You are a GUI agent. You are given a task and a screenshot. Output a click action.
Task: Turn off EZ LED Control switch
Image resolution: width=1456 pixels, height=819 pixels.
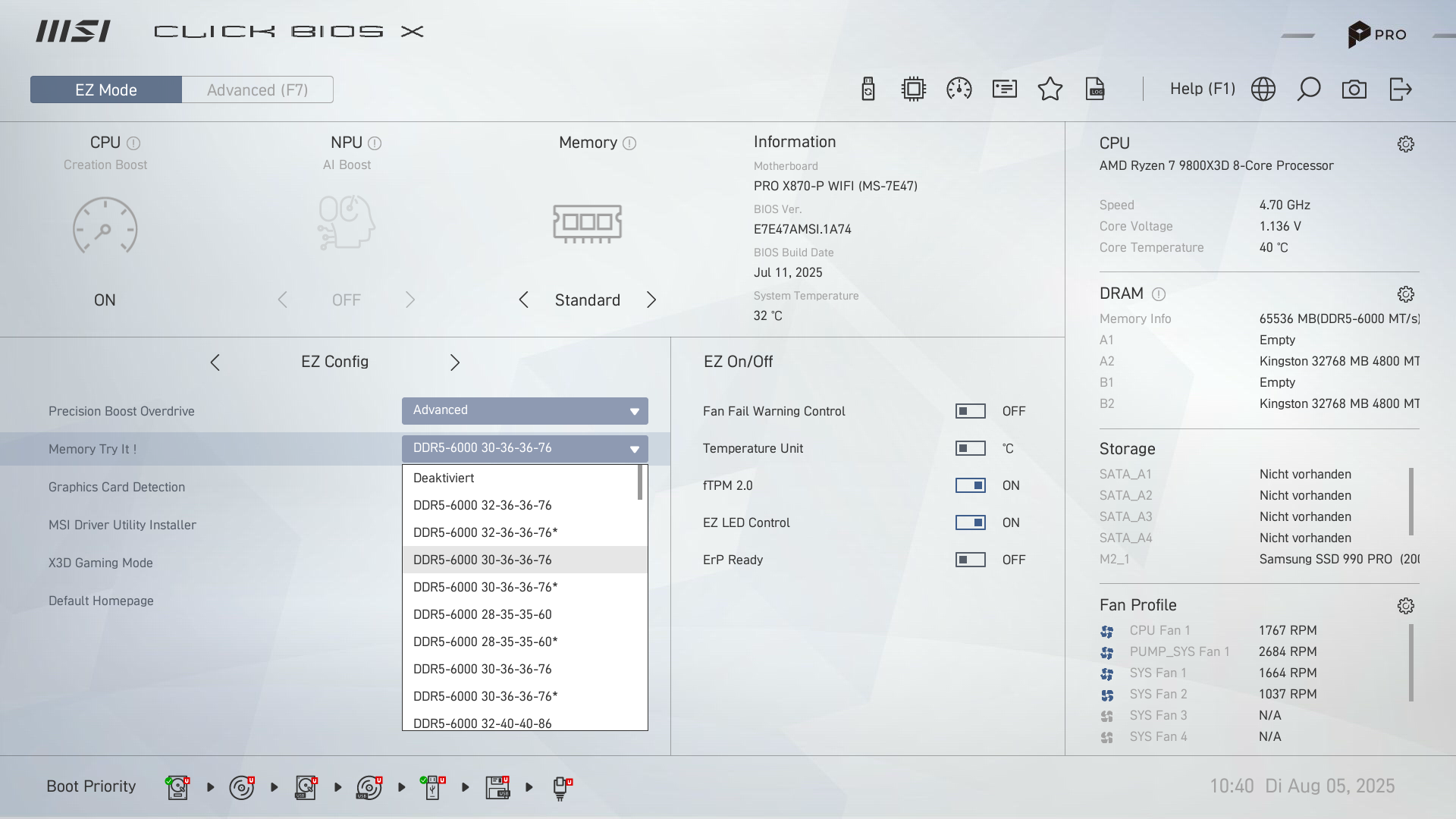click(x=970, y=522)
